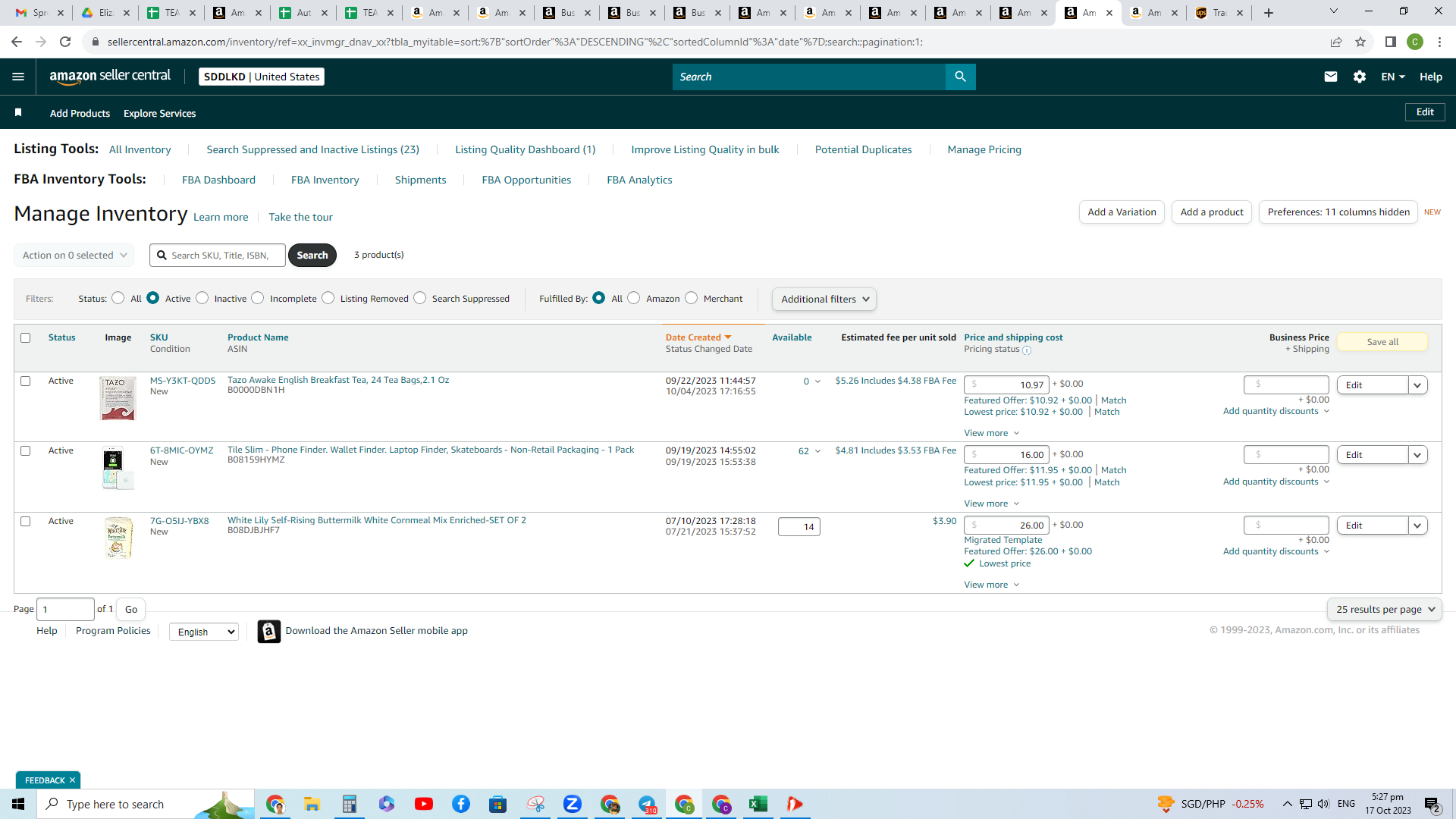Open the Seller Central hamburger menu
Screen dimensions: 1456x819
[18, 77]
